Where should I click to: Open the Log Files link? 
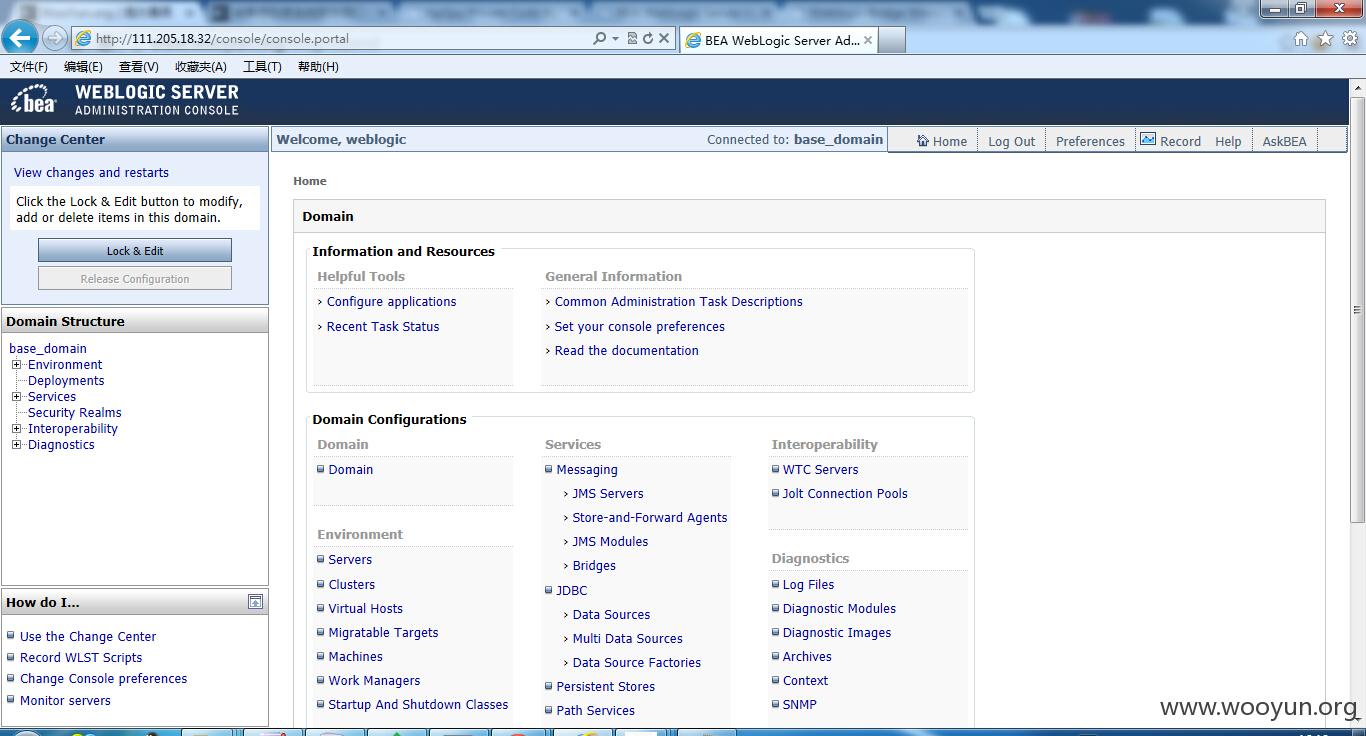coord(808,585)
